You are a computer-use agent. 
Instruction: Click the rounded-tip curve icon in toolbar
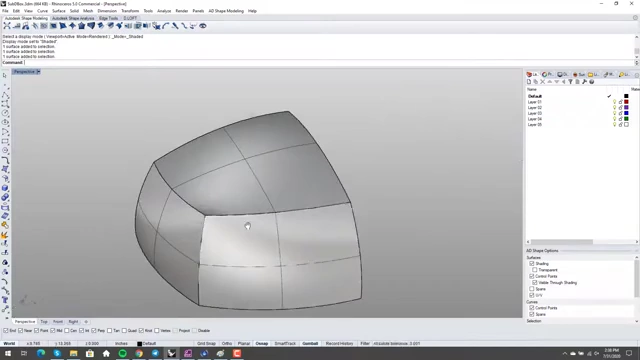coord(166,26)
